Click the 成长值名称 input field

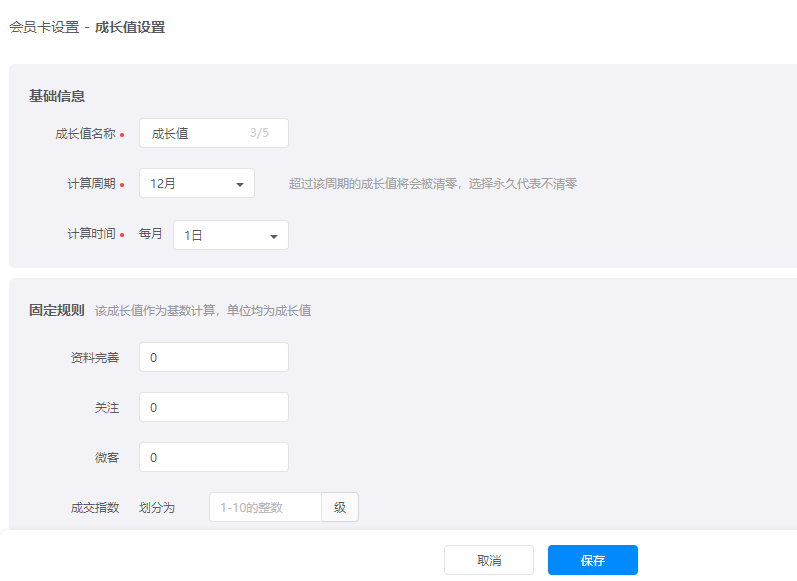[214, 133]
